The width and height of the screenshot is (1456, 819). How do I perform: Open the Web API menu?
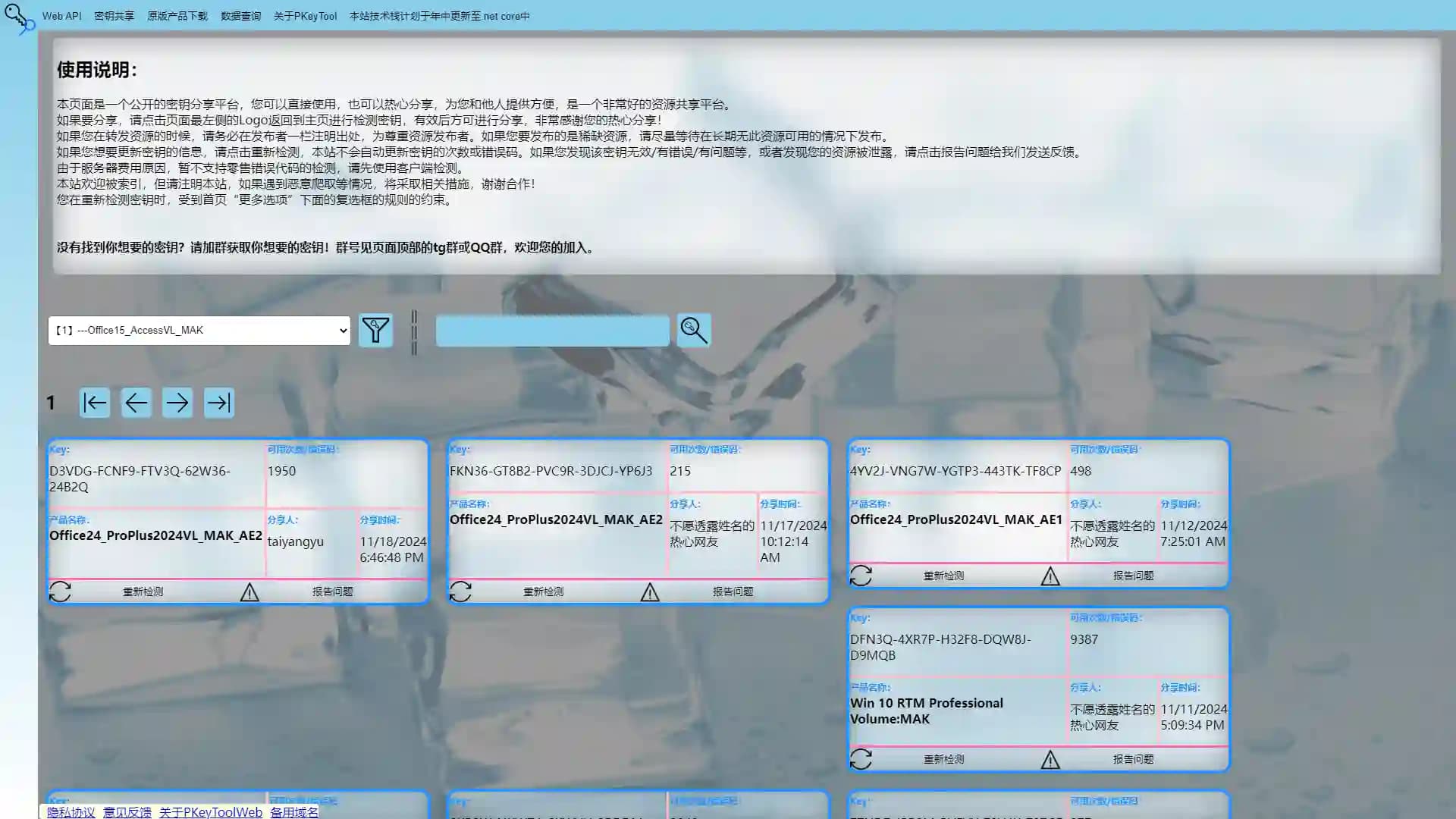coord(61,16)
